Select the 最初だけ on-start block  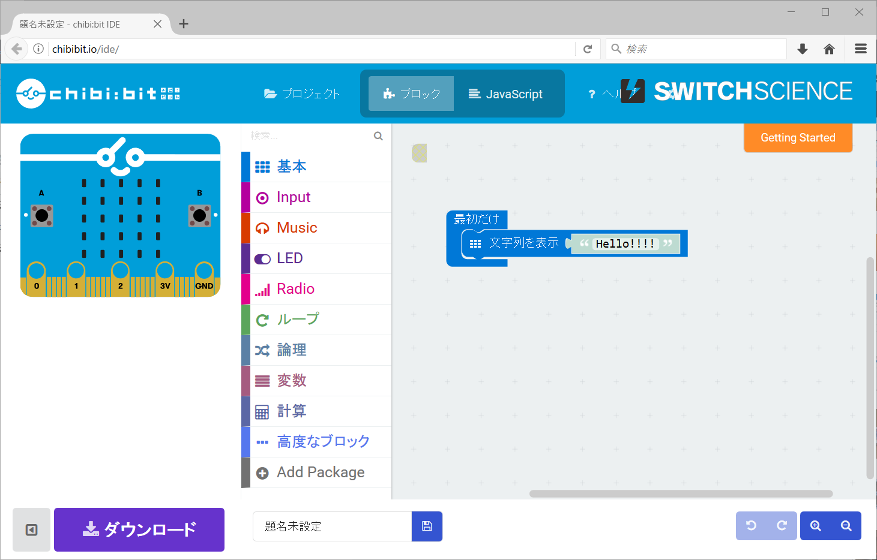477,219
